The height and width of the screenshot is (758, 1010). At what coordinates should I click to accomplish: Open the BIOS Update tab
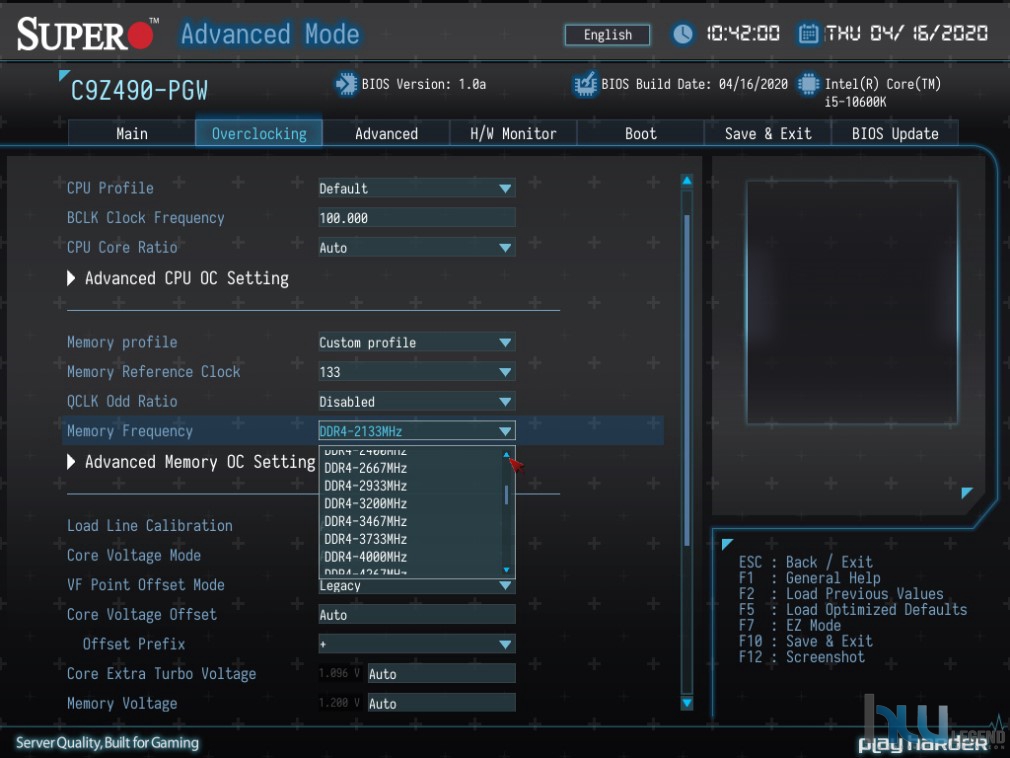tap(895, 133)
